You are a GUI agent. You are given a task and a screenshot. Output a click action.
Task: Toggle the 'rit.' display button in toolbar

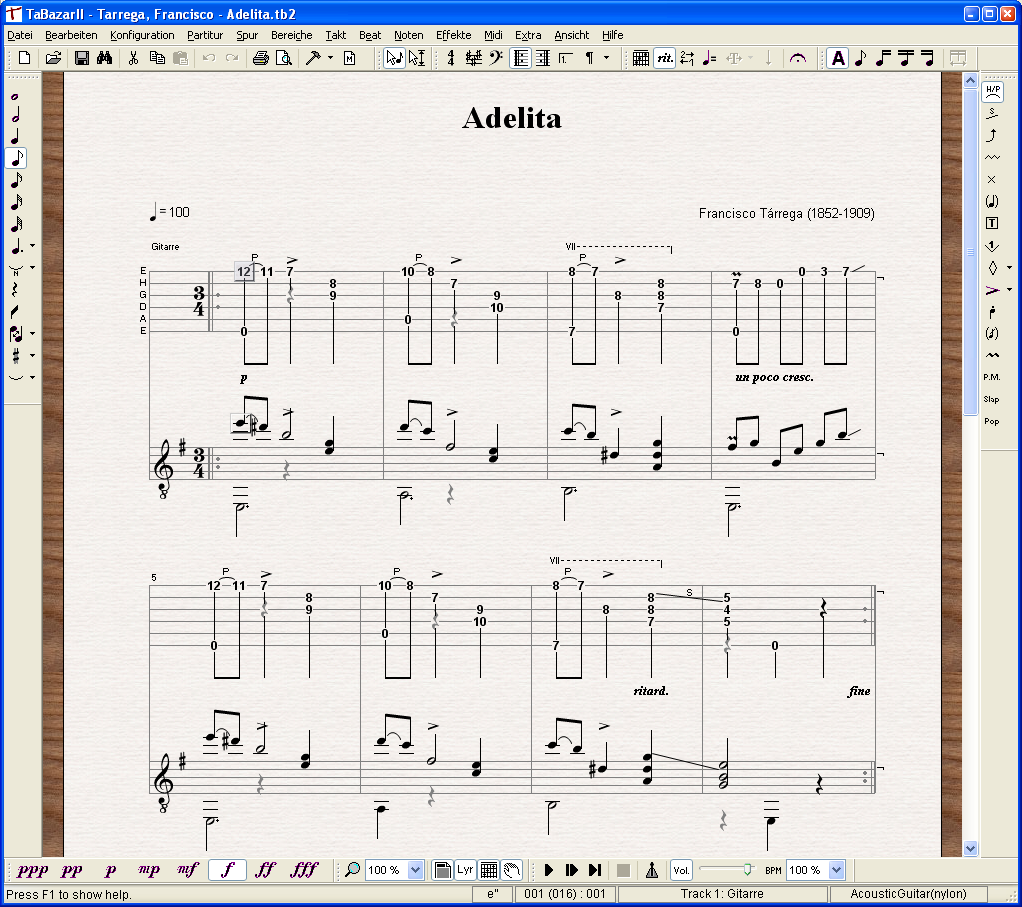[665, 58]
